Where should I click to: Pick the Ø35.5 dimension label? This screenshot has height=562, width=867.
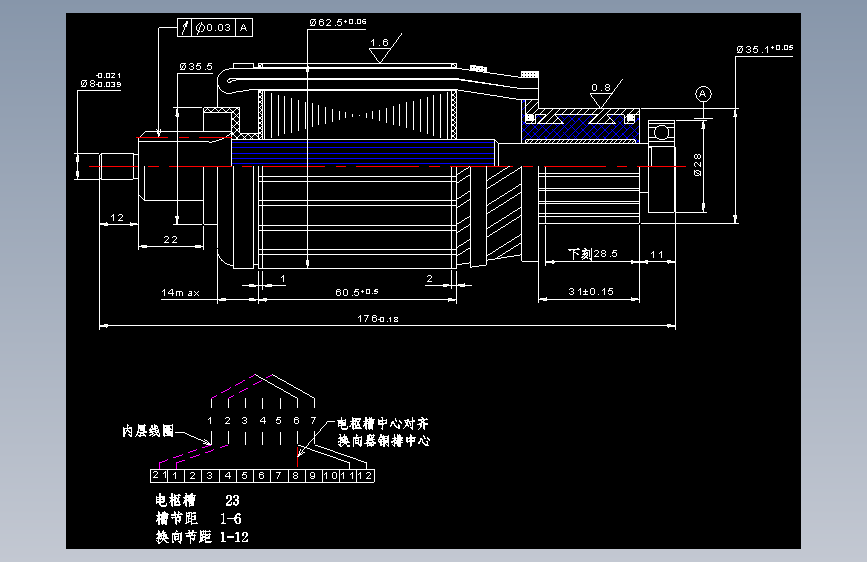click(x=196, y=66)
